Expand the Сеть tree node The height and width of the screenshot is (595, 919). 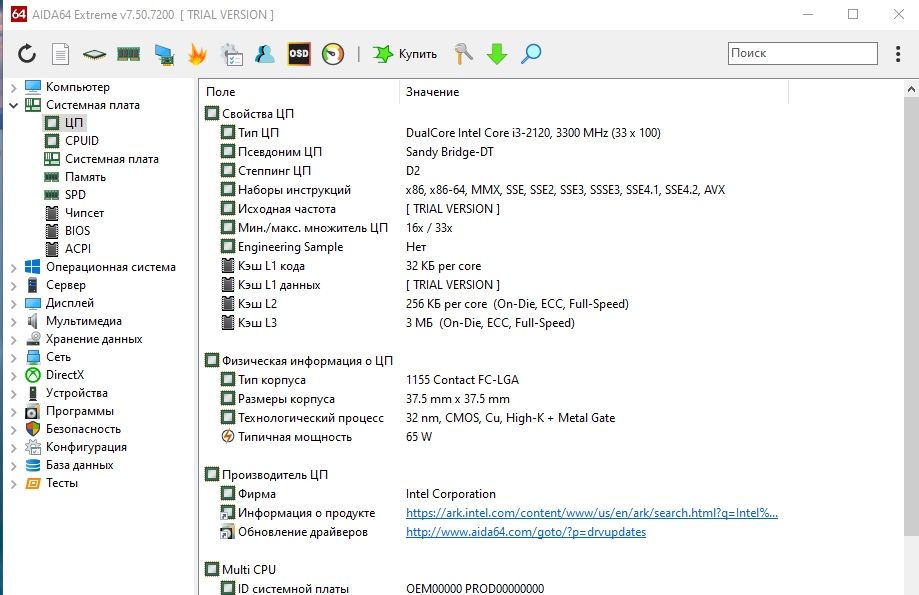coord(13,358)
